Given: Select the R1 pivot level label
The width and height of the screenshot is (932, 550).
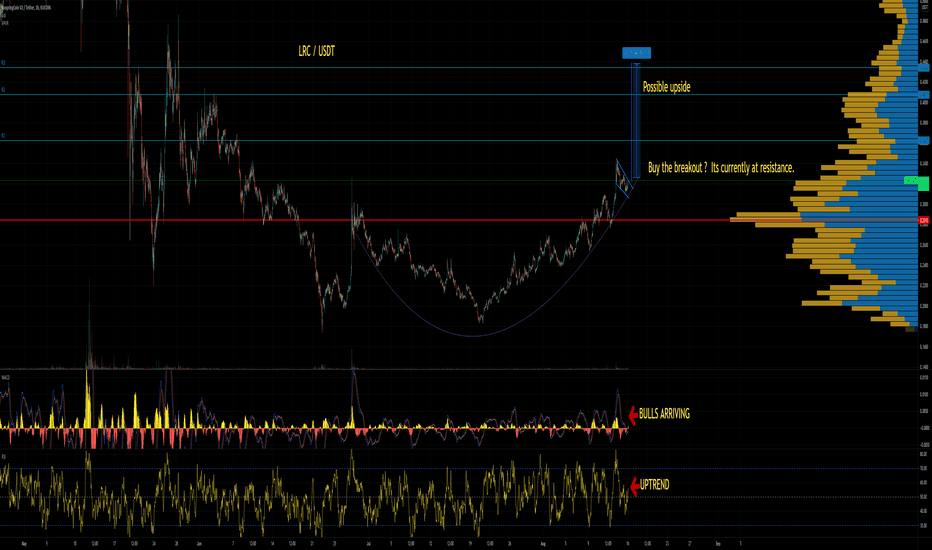Looking at the screenshot, I should pyautogui.click(x=3, y=136).
